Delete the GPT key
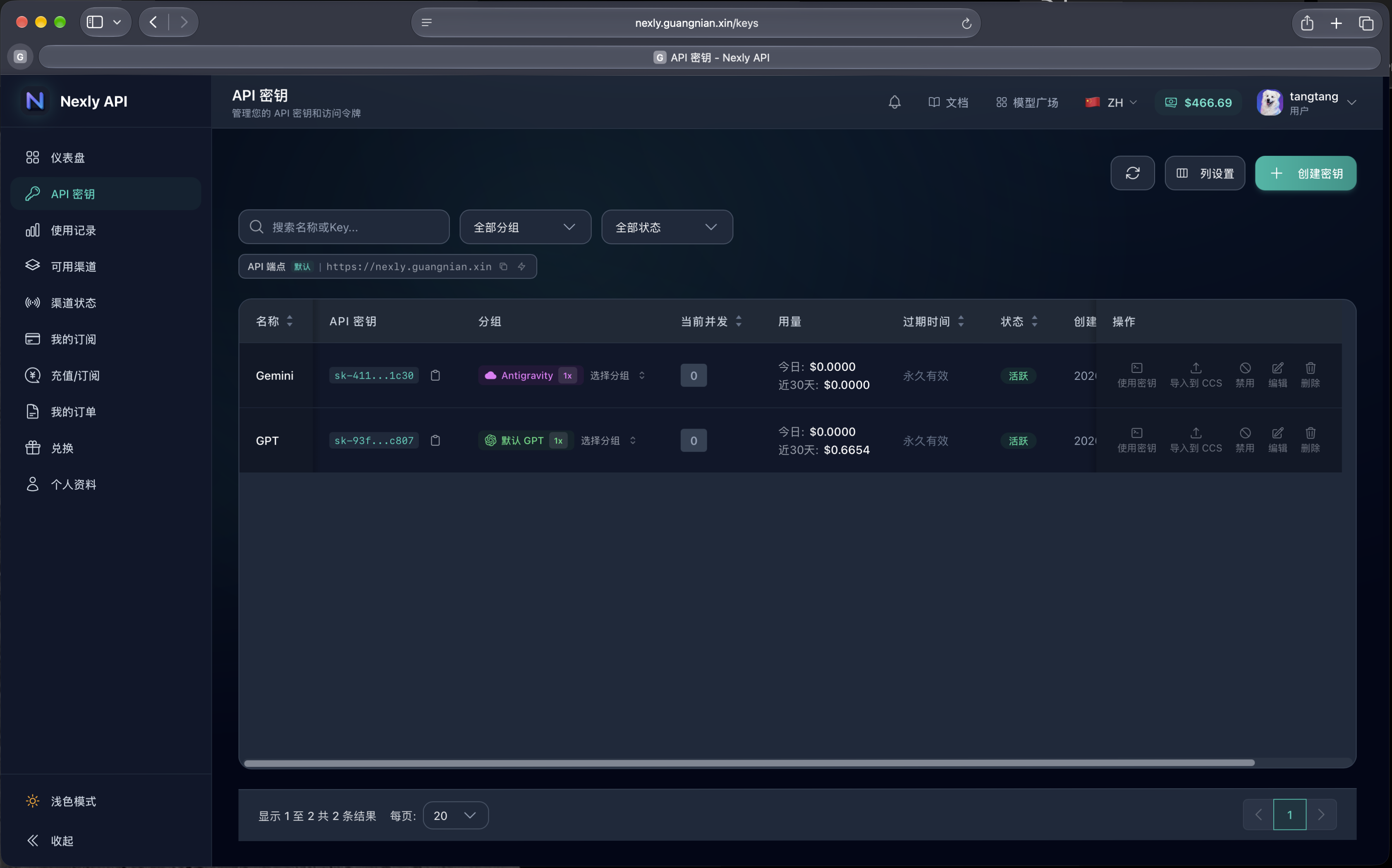This screenshot has width=1392, height=868. [x=1310, y=440]
